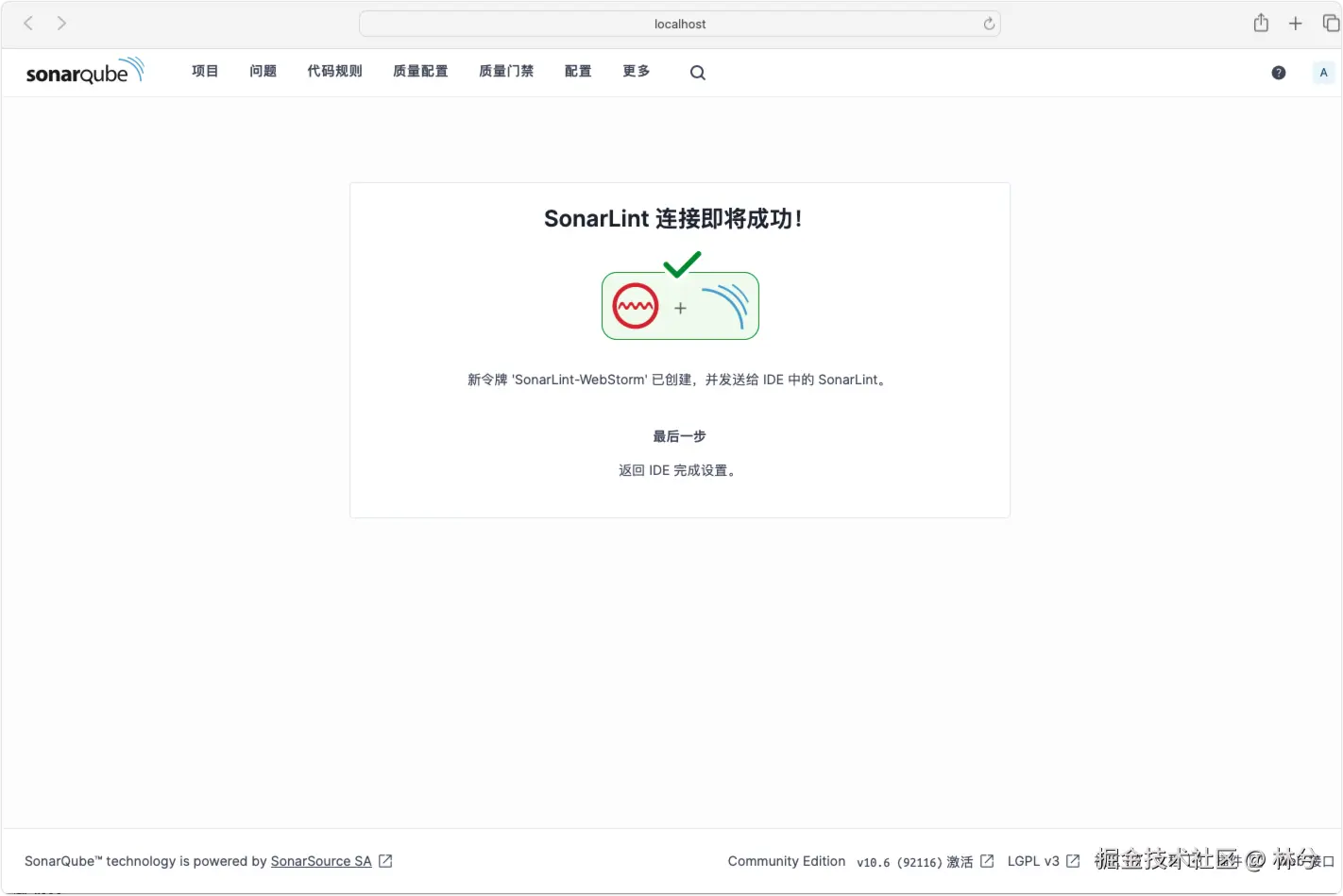Expand the 更多 dropdown menu
Screen dimensions: 1343x896
click(x=636, y=72)
